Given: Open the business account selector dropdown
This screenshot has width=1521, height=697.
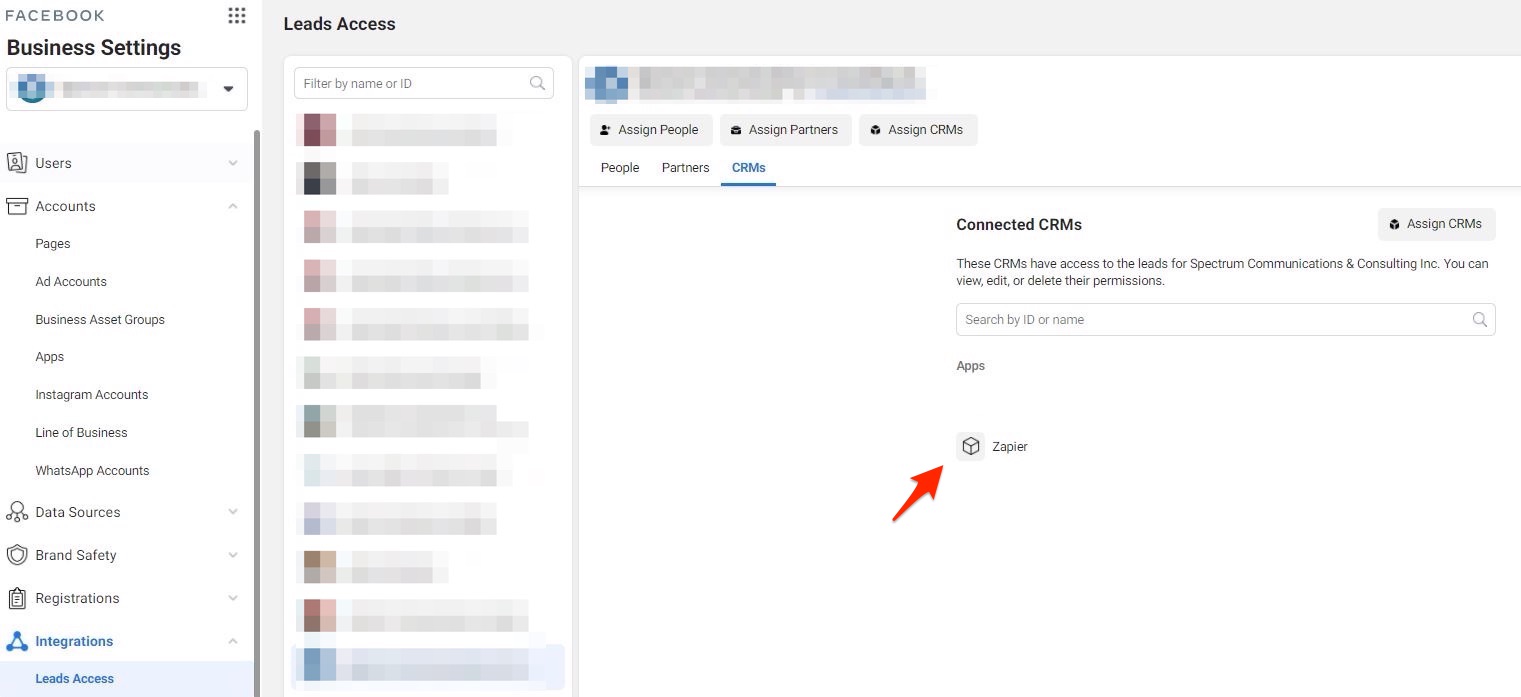Looking at the screenshot, I should pos(228,89).
